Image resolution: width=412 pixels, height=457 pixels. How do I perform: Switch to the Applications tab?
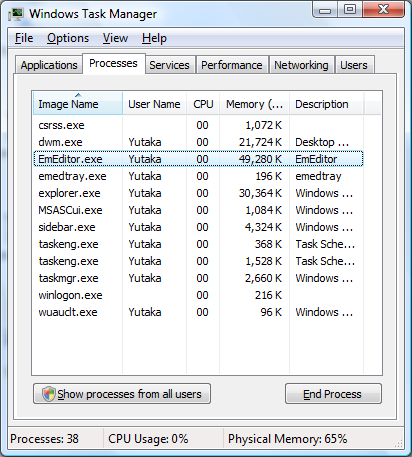click(49, 65)
